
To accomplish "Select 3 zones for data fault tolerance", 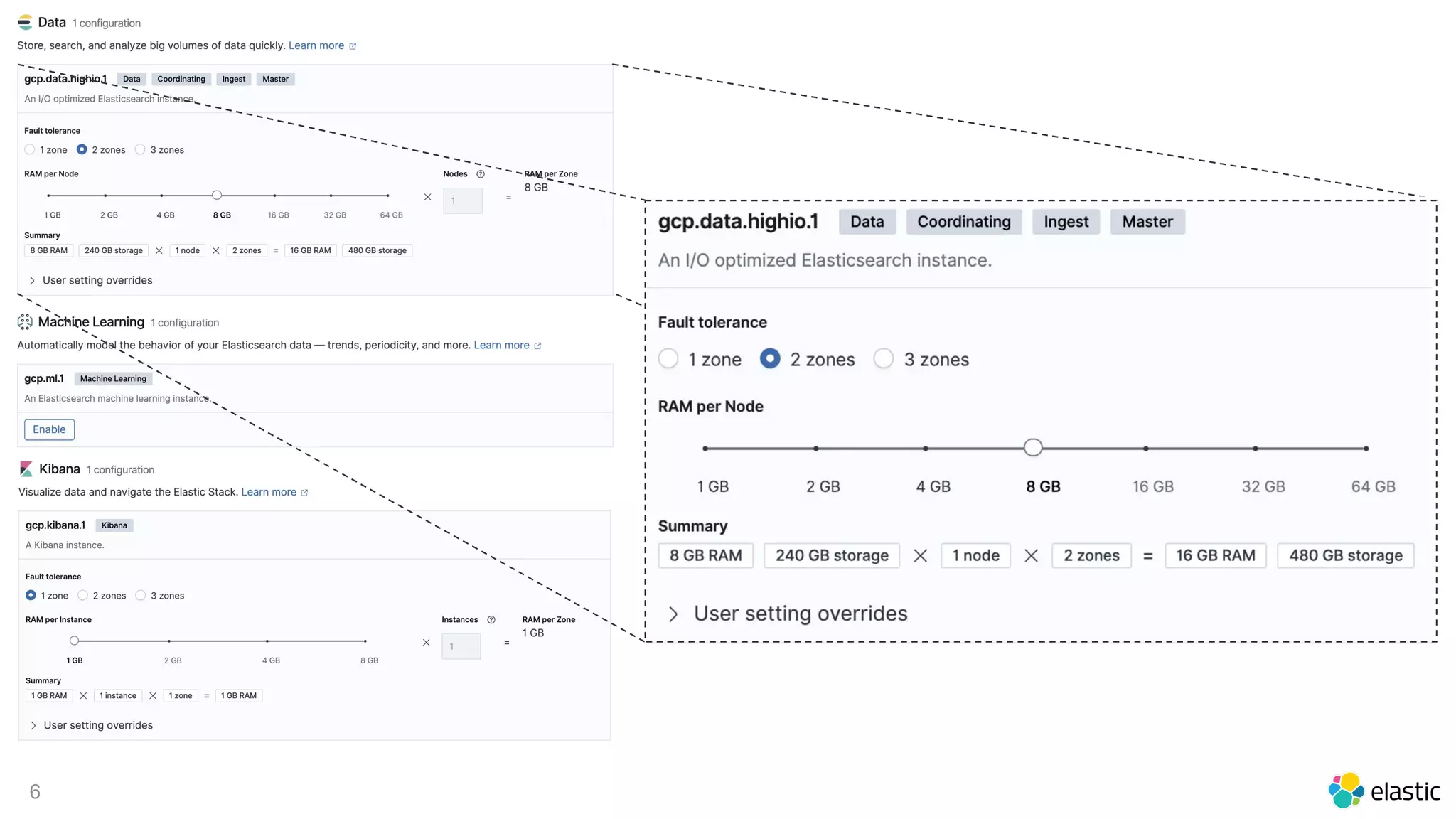I will pyautogui.click(x=141, y=150).
